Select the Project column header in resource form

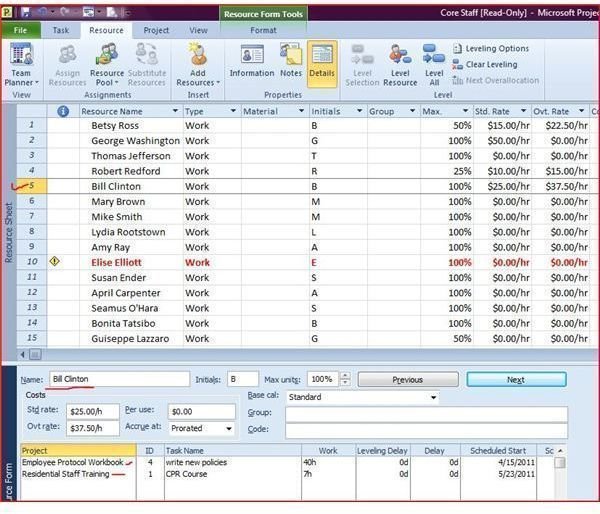pyautogui.click(x=78, y=450)
